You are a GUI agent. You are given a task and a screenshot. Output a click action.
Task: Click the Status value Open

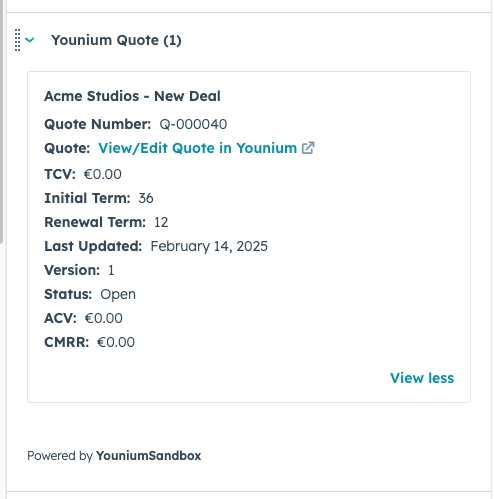pos(118,295)
